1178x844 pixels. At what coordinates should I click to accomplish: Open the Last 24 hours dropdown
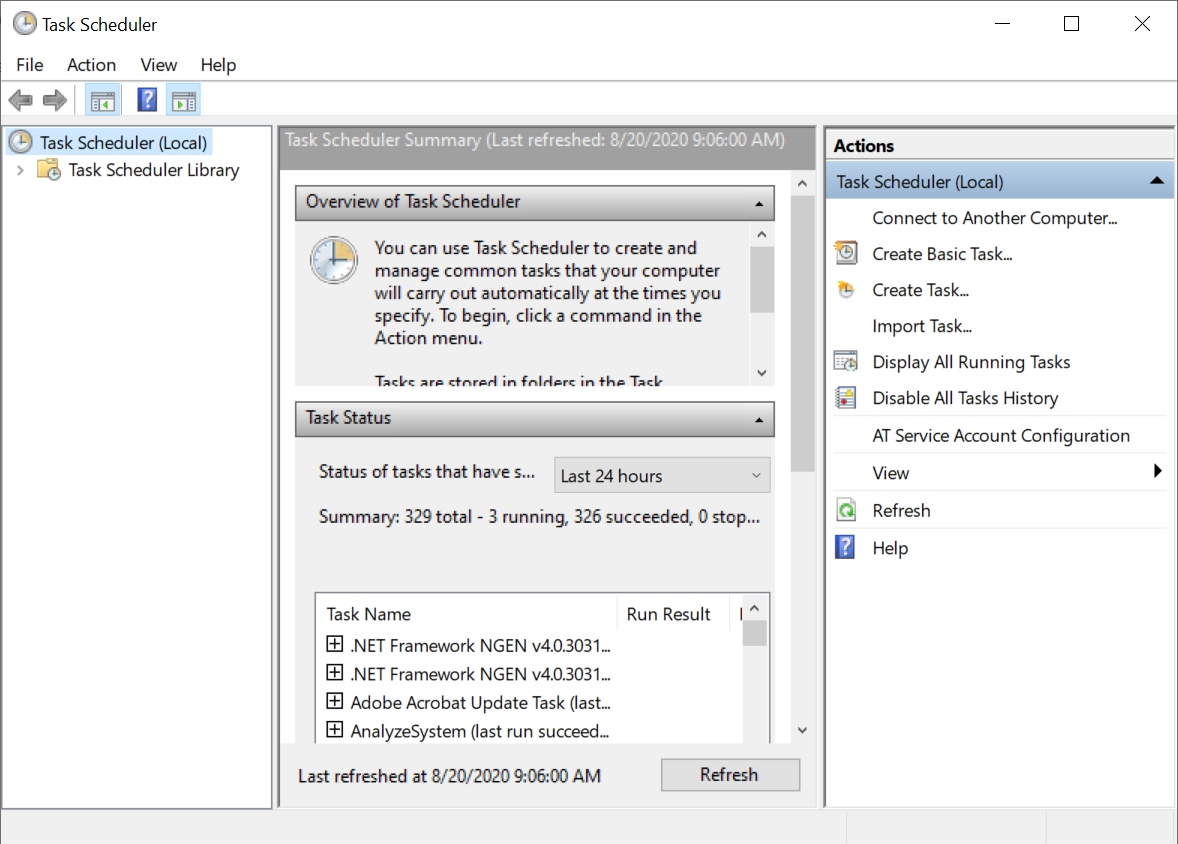point(662,476)
